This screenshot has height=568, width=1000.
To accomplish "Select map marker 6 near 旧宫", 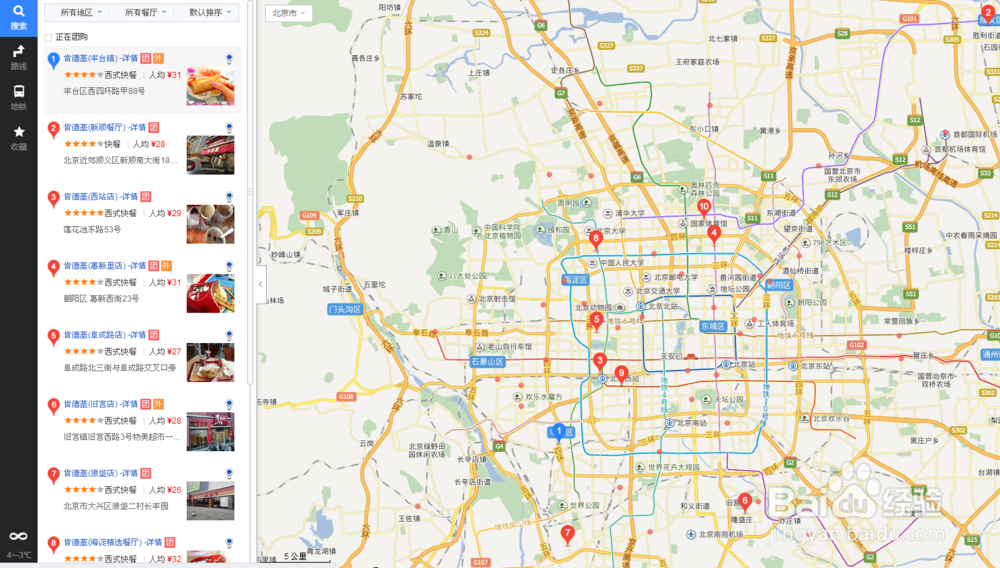I will point(744,502).
